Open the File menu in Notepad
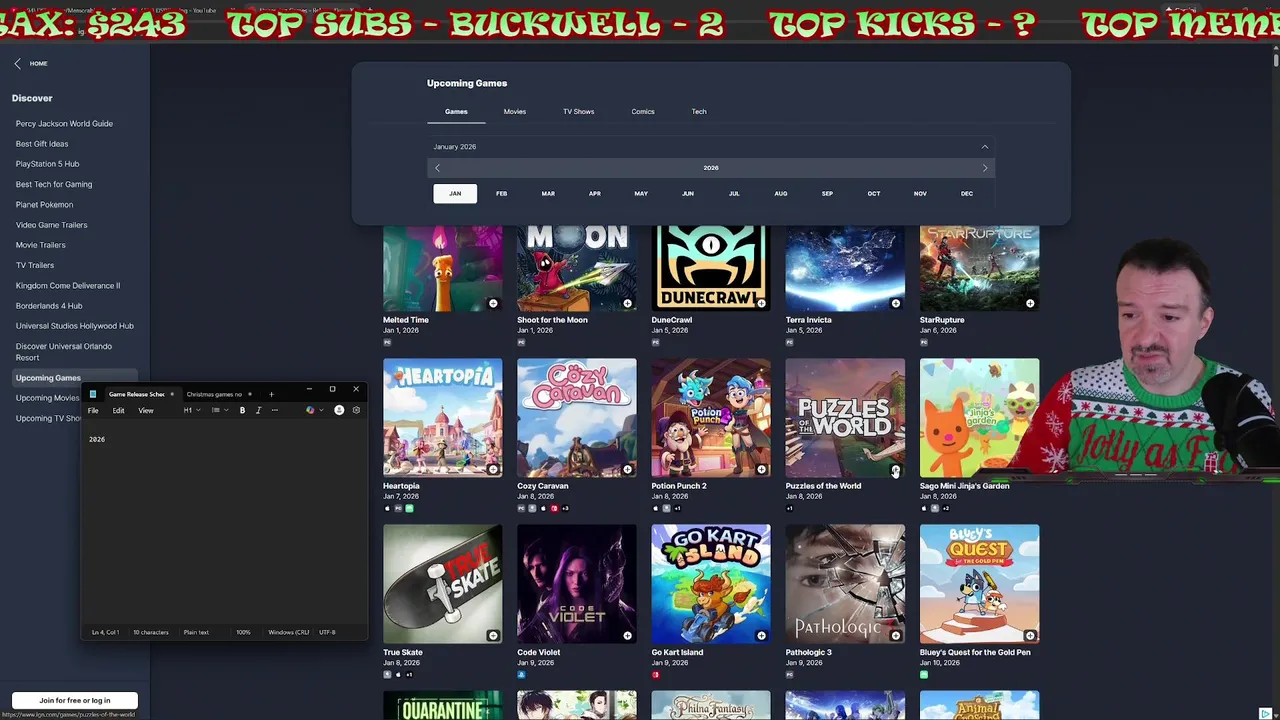The height and width of the screenshot is (720, 1280). tap(93, 410)
